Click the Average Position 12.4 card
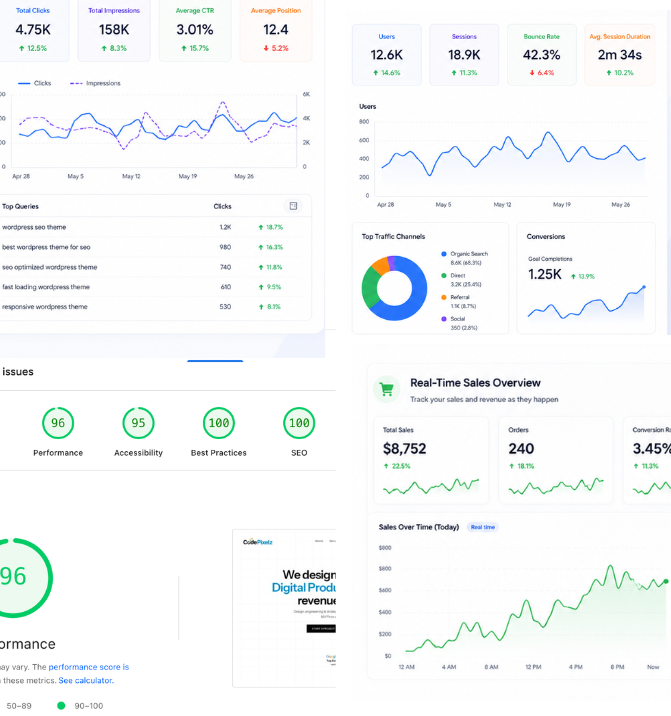671x716 pixels. pyautogui.click(x=276, y=30)
